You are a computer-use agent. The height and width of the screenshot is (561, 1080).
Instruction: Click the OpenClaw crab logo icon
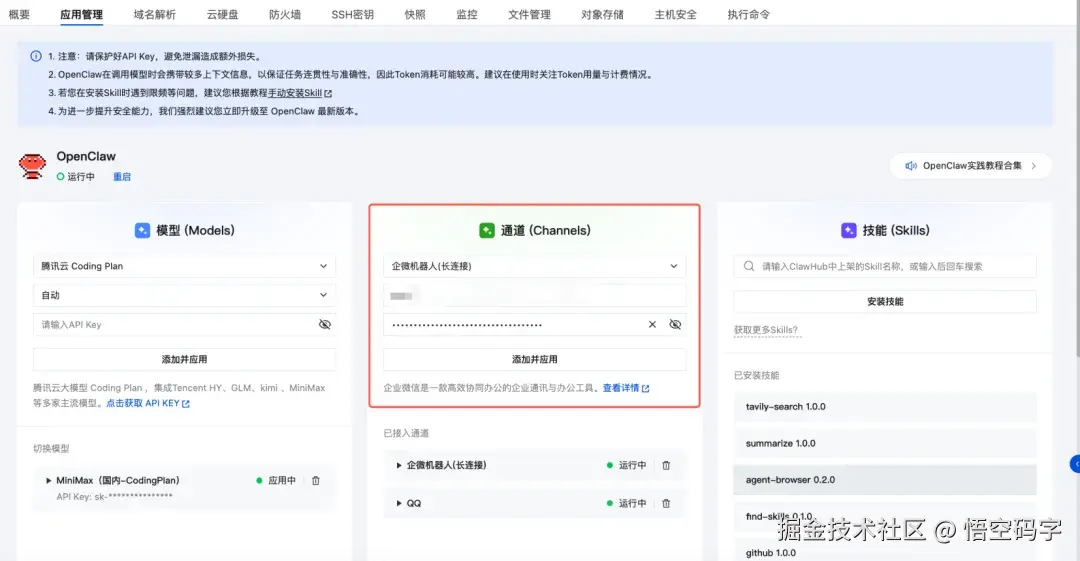32,166
